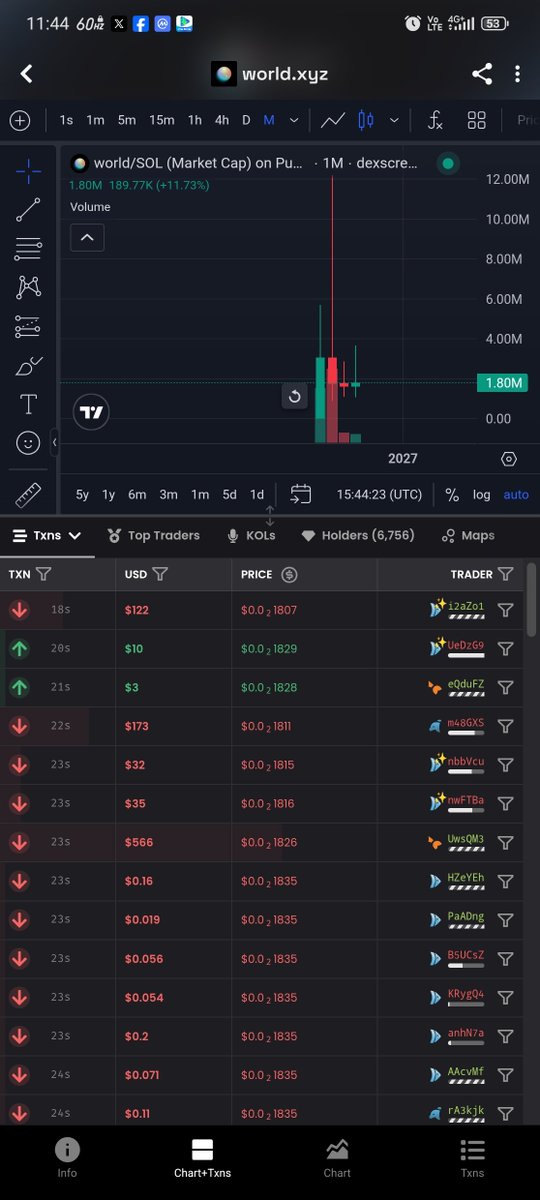Select the Text annotation tool
Image resolution: width=540 pixels, height=1200 pixels.
28,404
